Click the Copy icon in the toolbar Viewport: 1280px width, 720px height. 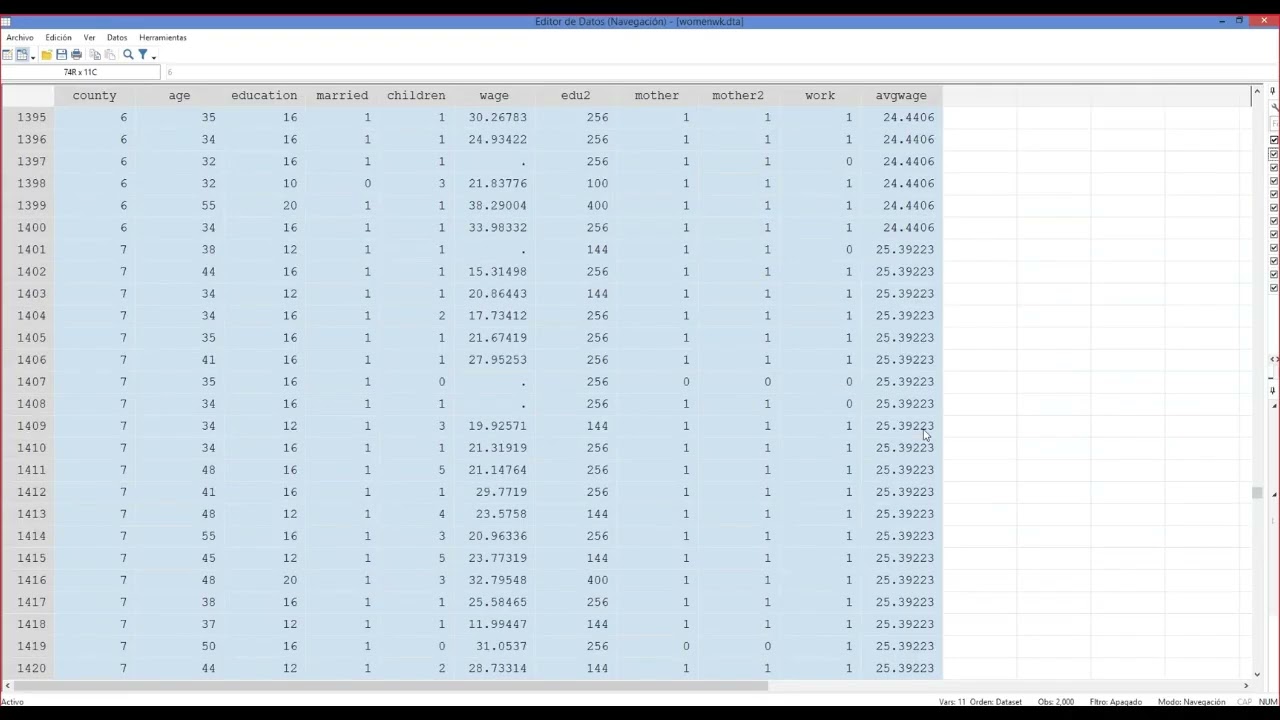[95, 55]
